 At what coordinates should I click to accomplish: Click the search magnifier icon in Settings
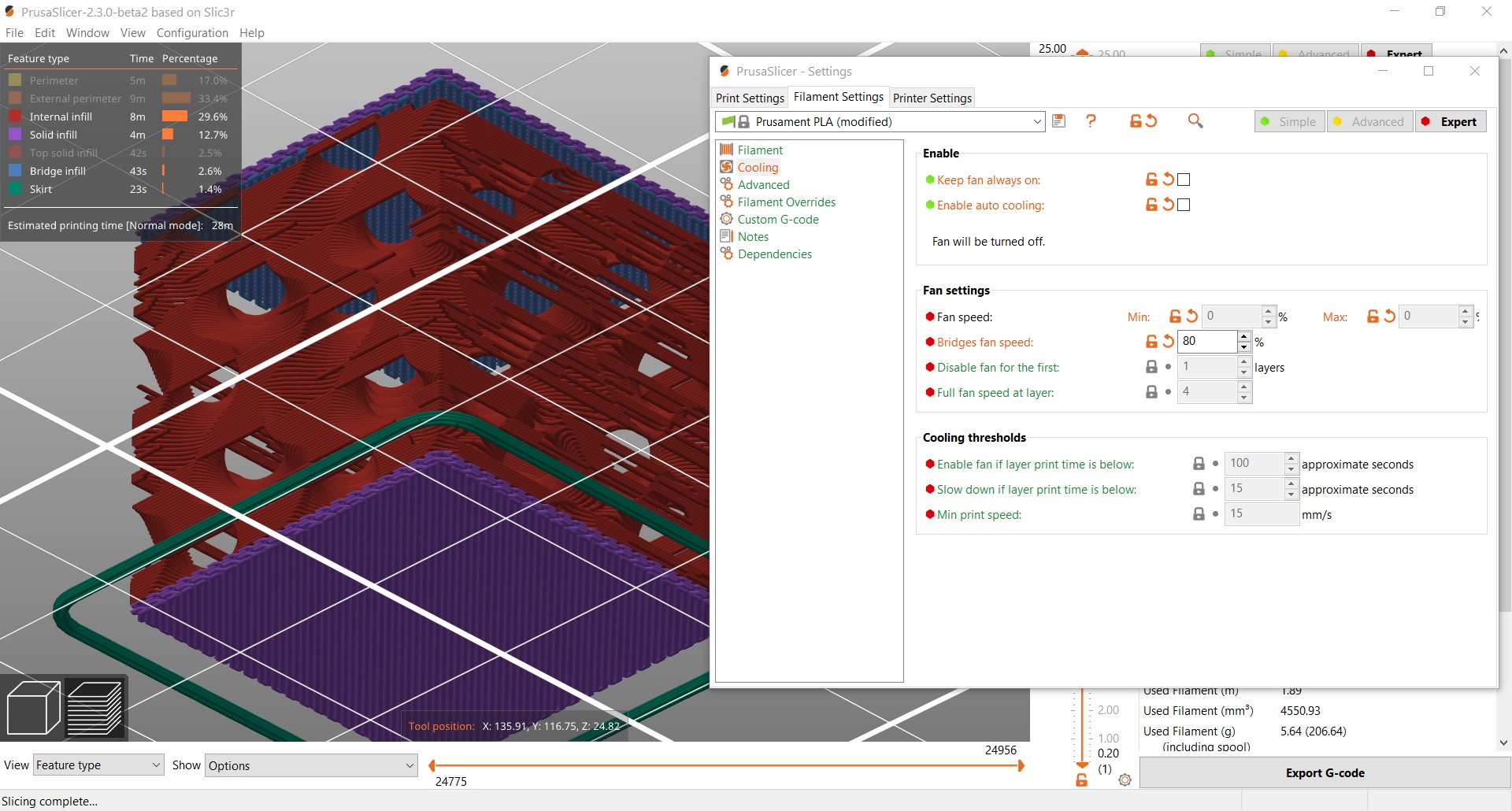(x=1195, y=121)
